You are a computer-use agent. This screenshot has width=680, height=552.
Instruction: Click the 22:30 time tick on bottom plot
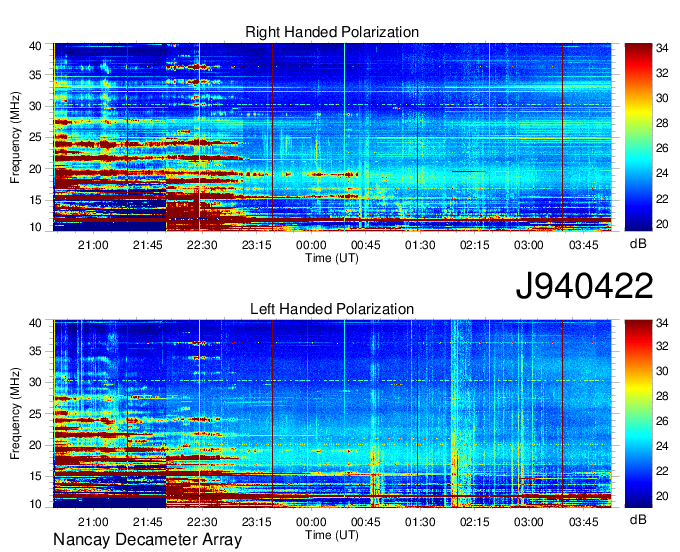pyautogui.click(x=202, y=522)
